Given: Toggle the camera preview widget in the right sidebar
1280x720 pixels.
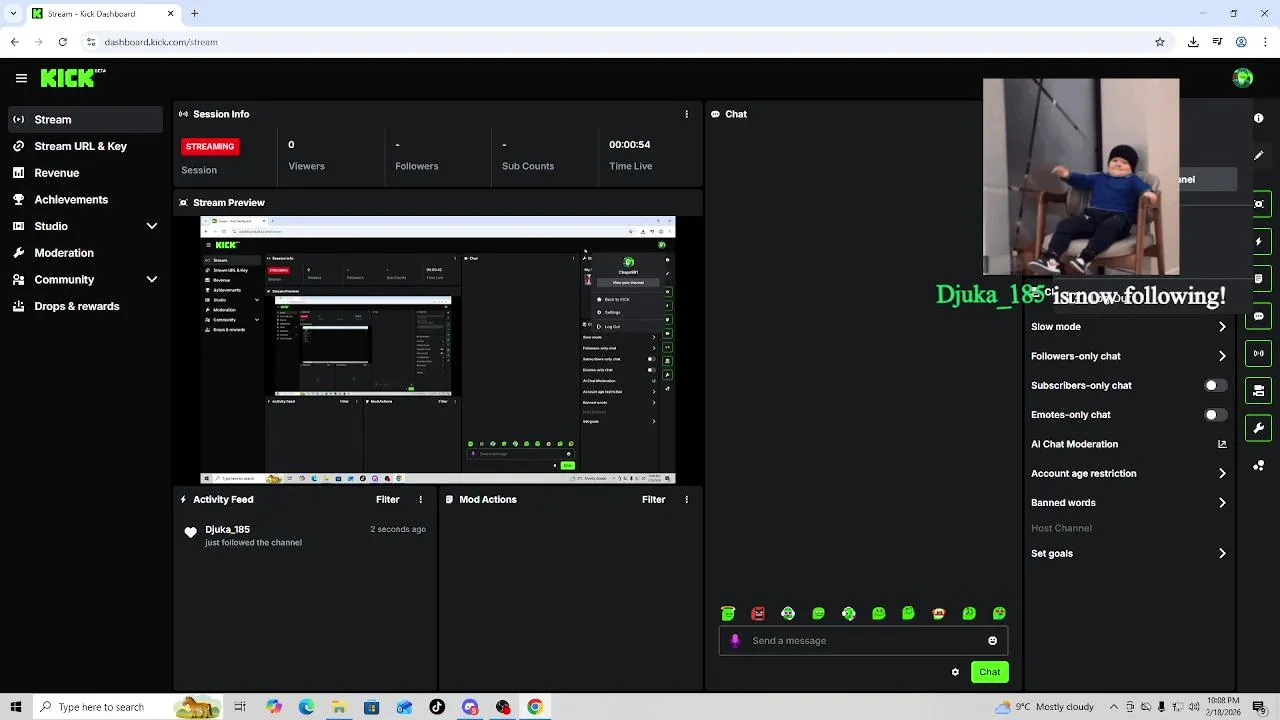Looking at the screenshot, I should (x=1259, y=204).
